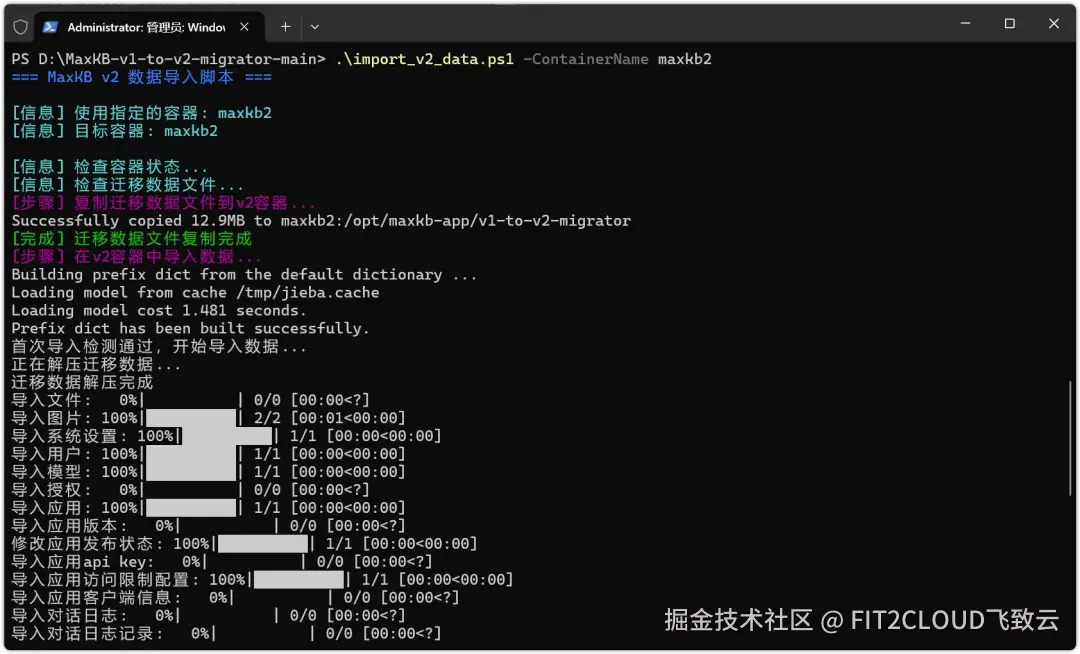Click 'Loading model cost 1.481 seconds' line

point(159,310)
